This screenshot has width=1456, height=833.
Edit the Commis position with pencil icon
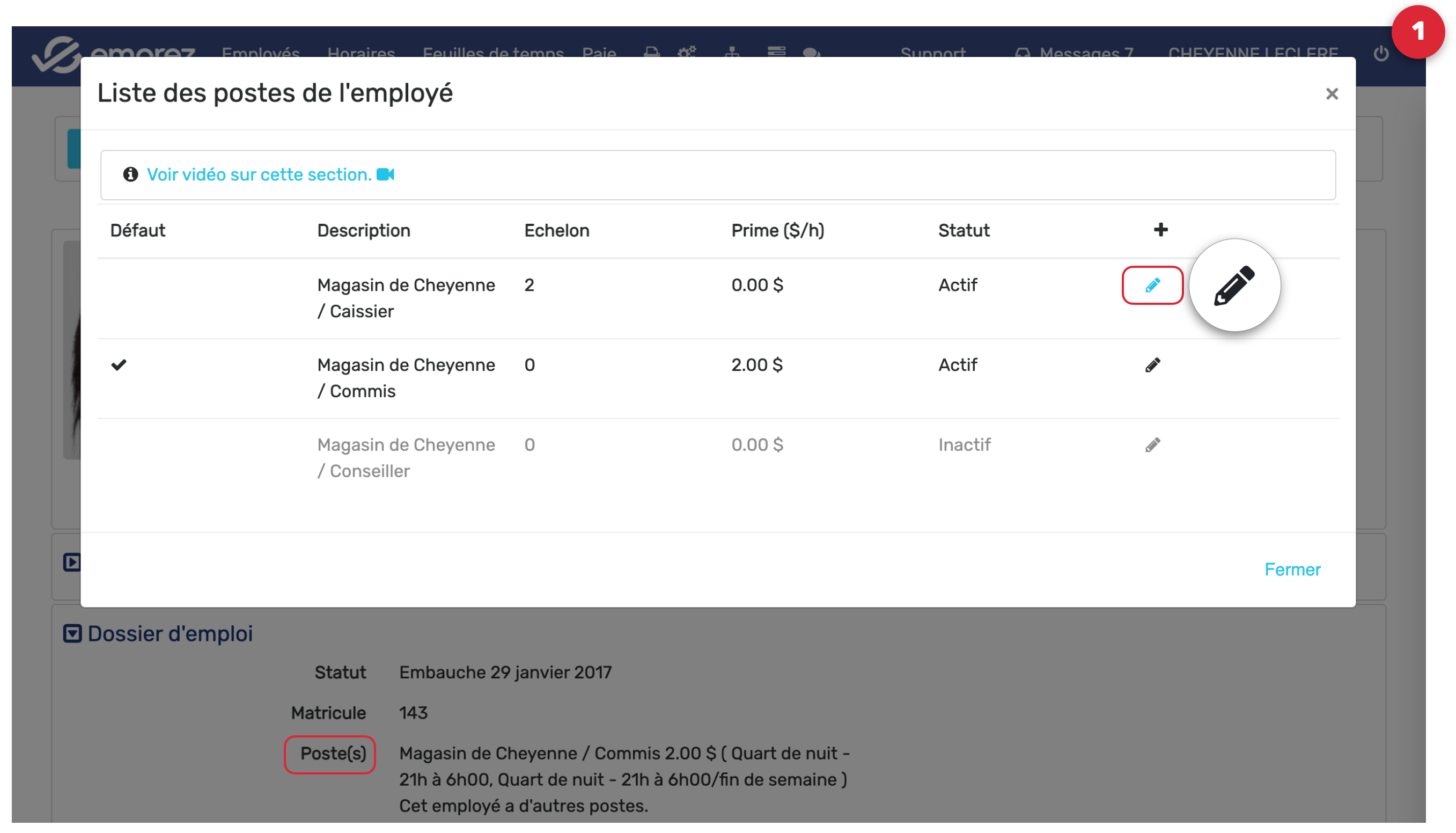pos(1152,365)
